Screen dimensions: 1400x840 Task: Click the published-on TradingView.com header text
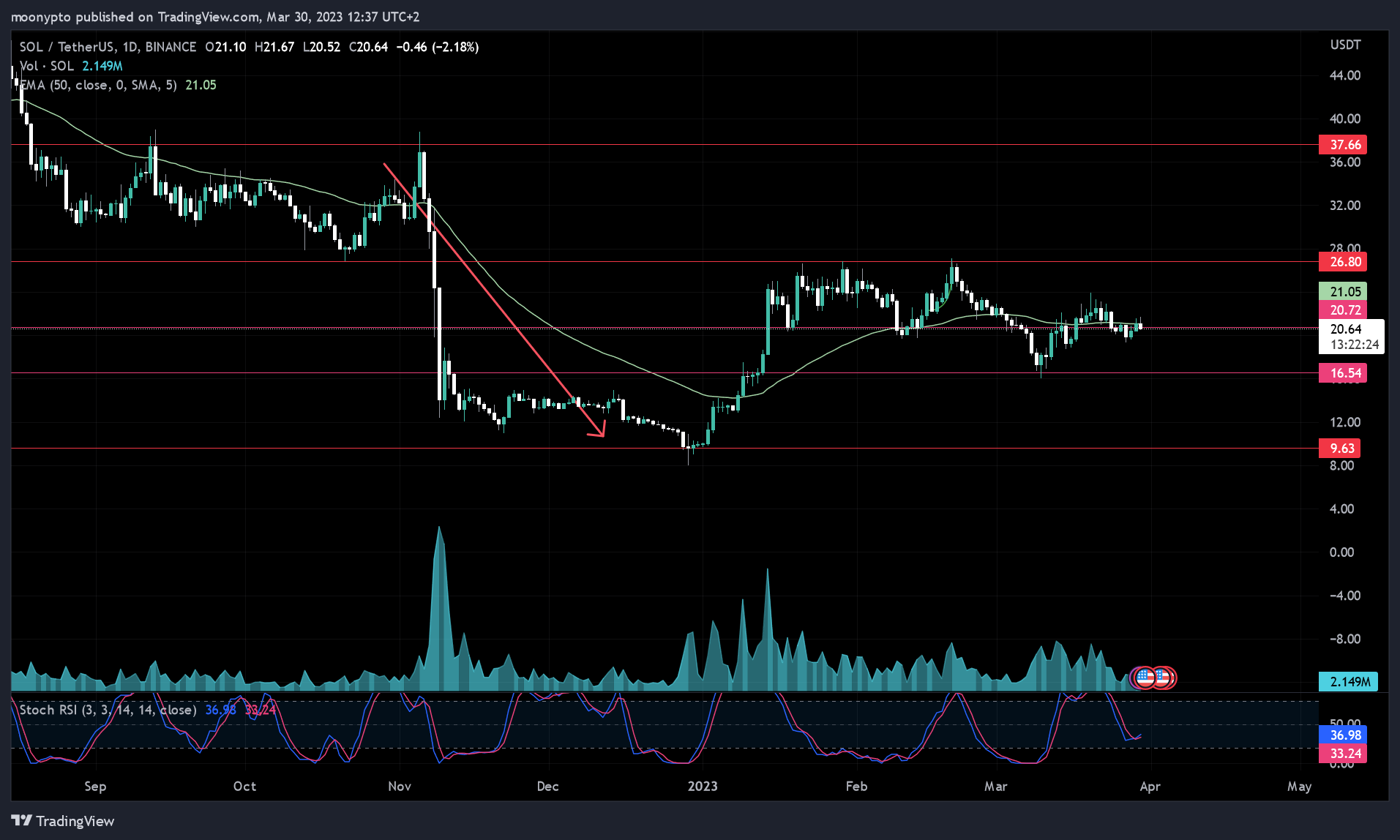pos(215,17)
